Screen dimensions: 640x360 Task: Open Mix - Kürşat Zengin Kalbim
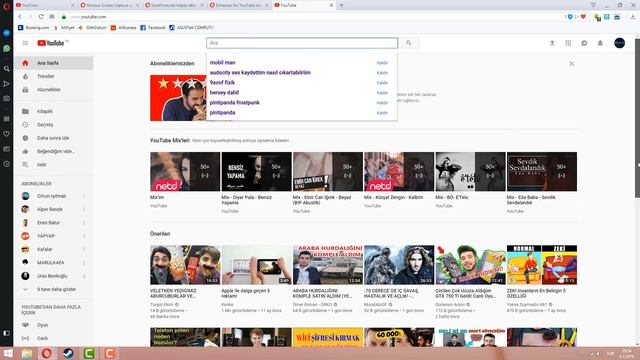point(399,171)
